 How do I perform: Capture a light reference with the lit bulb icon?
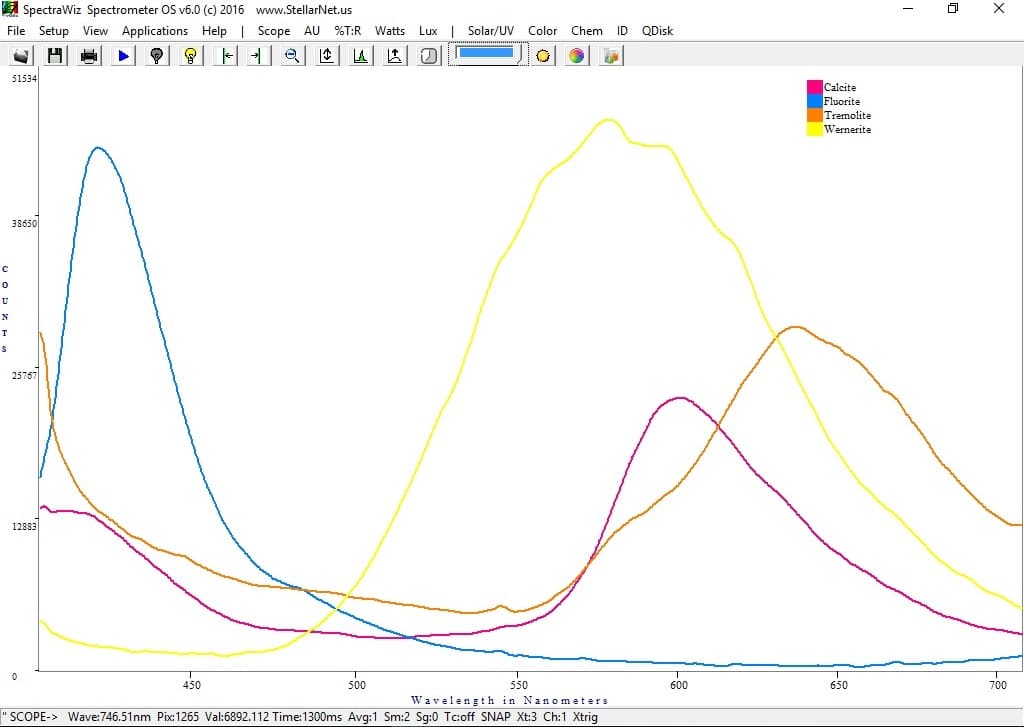tap(189, 55)
